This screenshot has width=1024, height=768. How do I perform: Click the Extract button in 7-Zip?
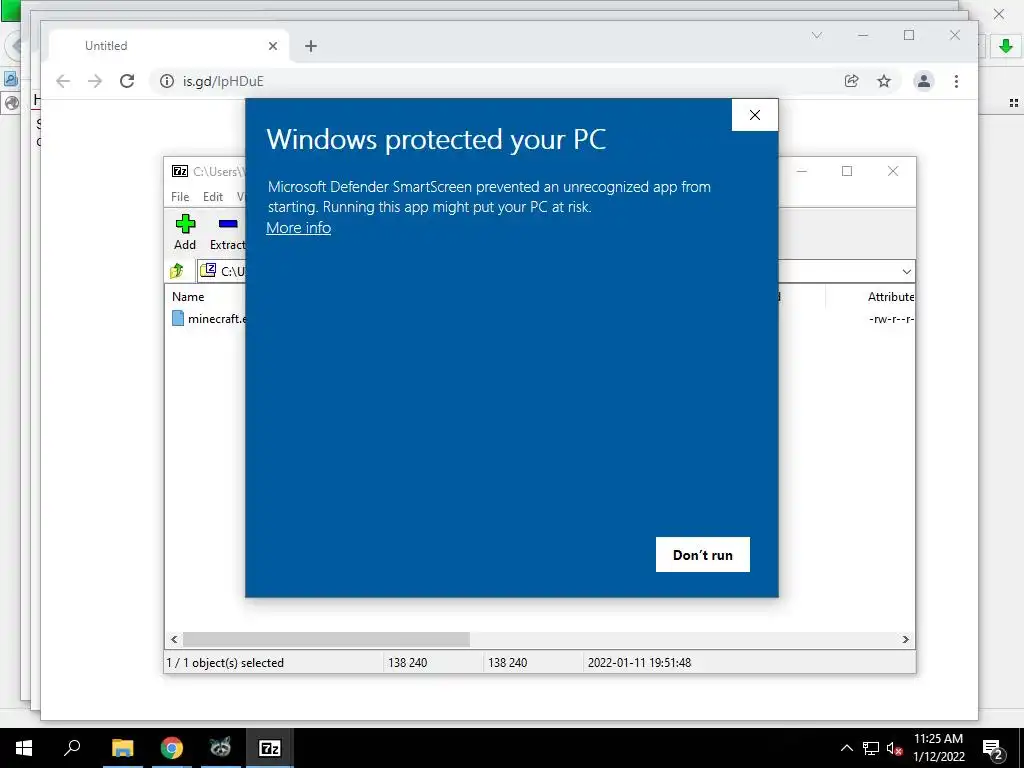(x=227, y=232)
